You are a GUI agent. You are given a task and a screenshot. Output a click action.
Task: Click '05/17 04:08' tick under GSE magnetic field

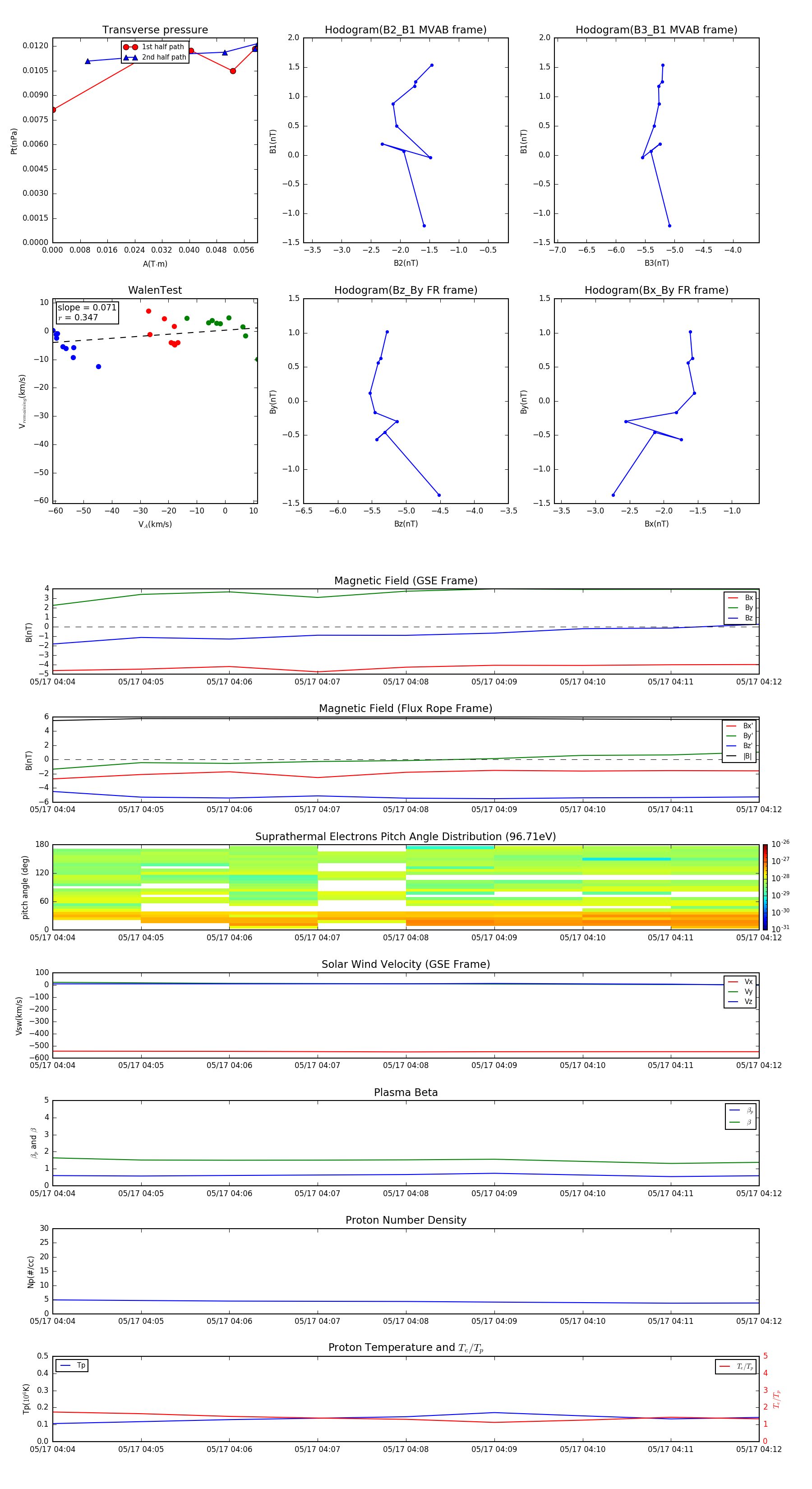coord(406,682)
